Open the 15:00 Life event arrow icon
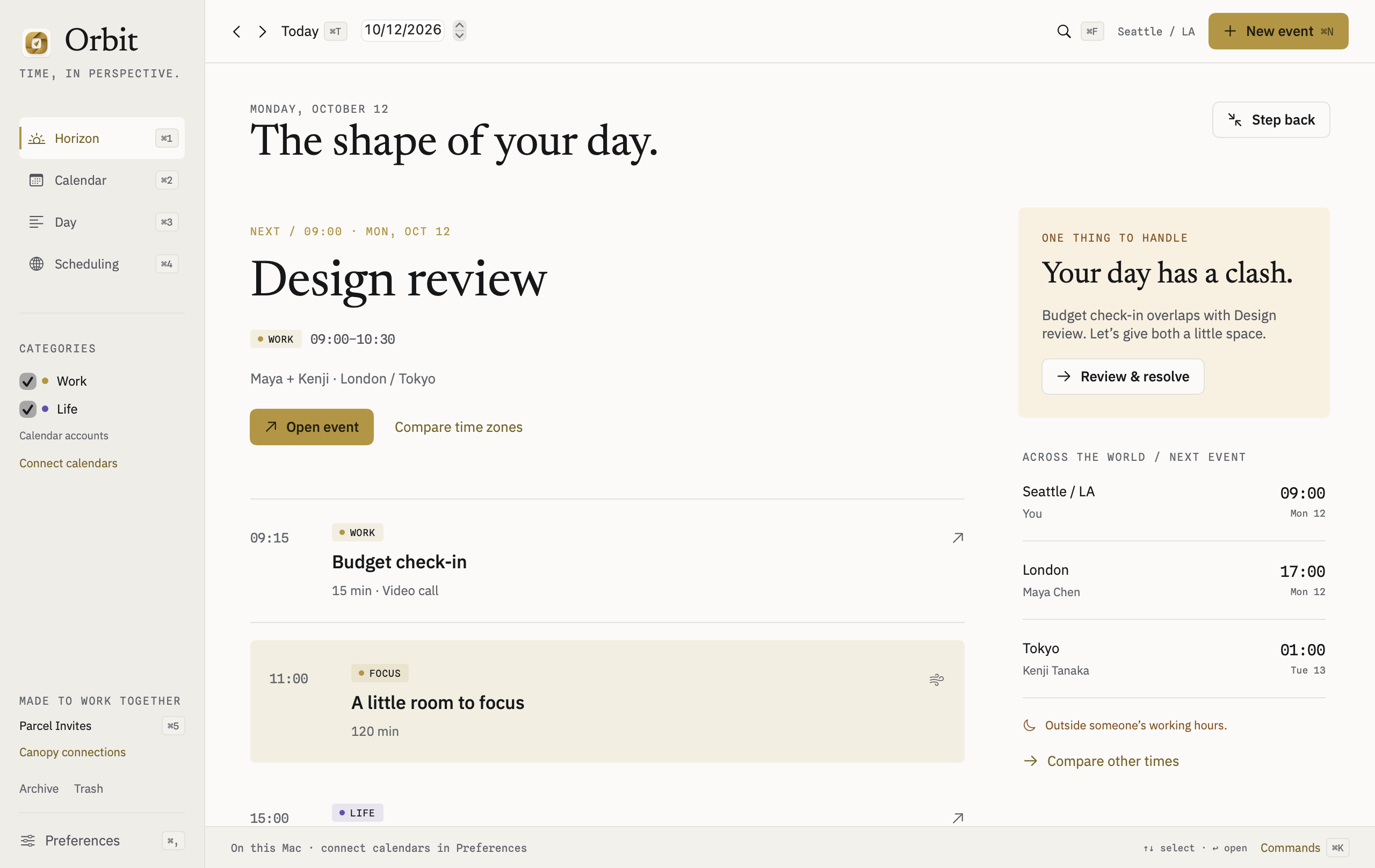 [x=958, y=819]
